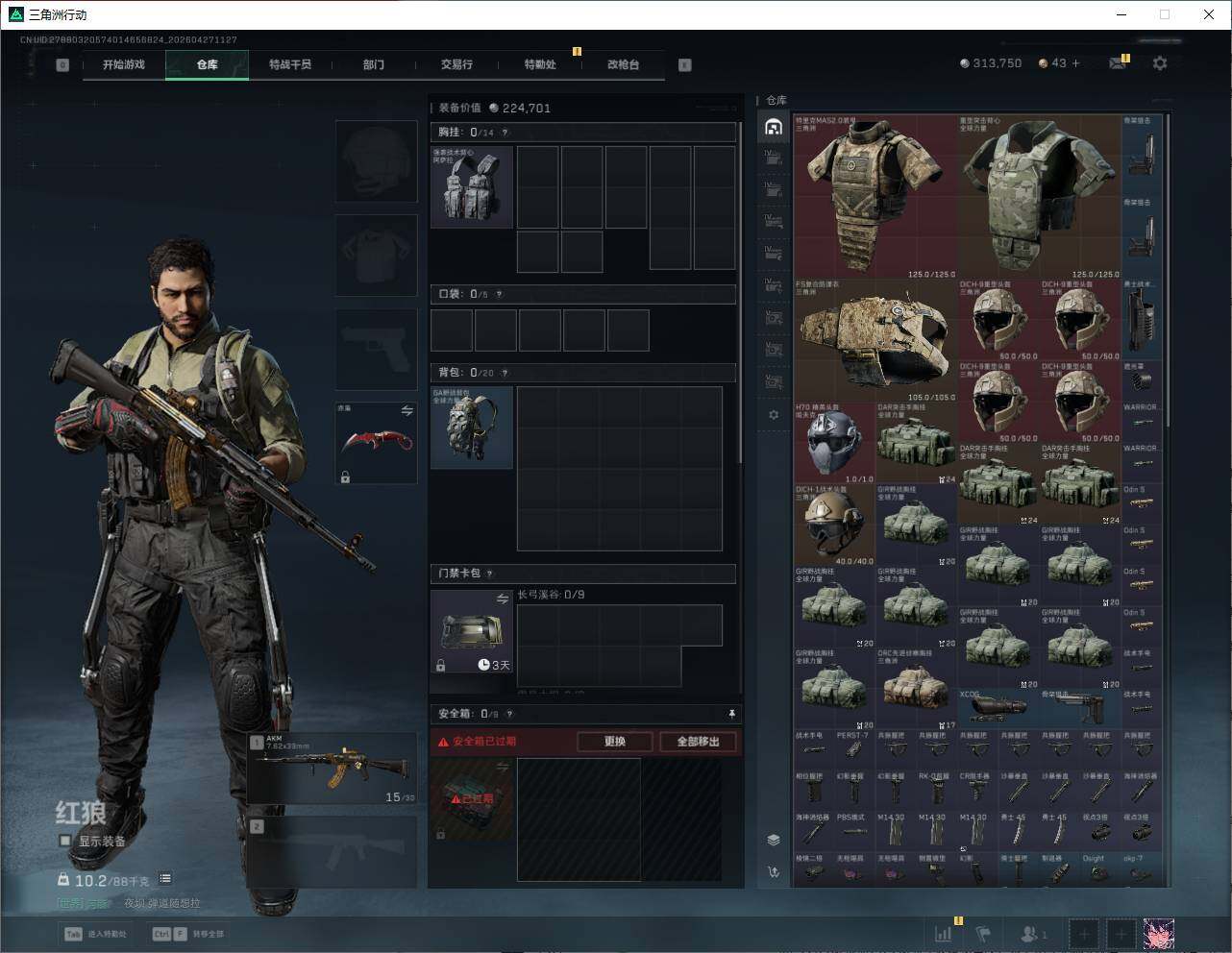
Task: Select the 遮光罩 item in the warehouse
Action: point(1141,380)
